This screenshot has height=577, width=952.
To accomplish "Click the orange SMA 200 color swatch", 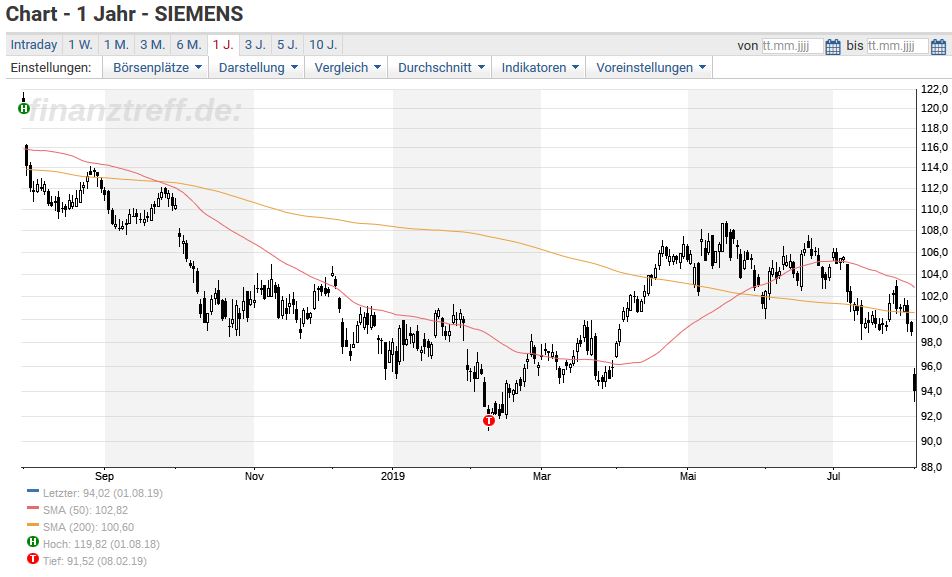I will pyautogui.click(x=33, y=525).
